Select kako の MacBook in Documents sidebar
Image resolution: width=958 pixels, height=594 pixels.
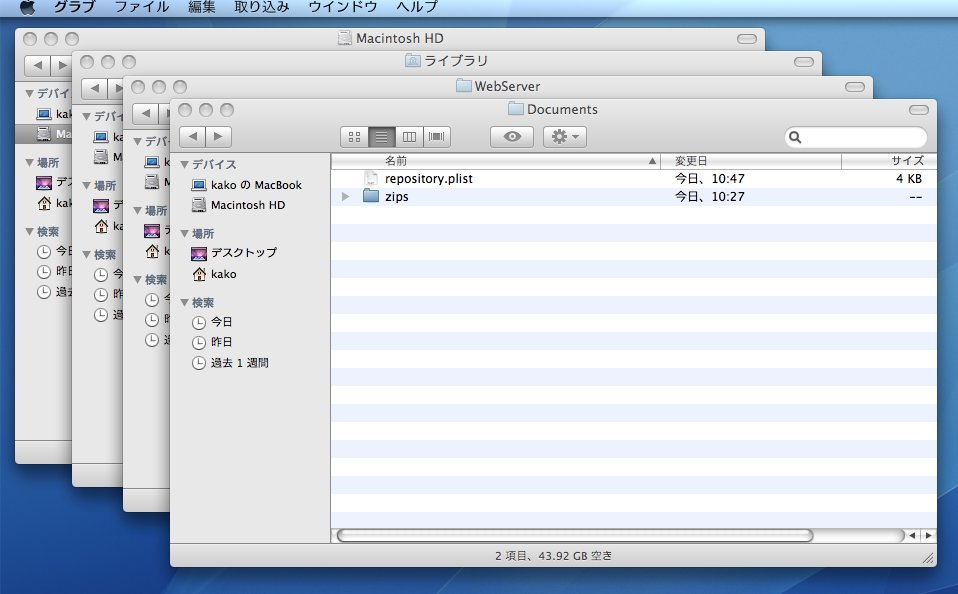[247, 185]
